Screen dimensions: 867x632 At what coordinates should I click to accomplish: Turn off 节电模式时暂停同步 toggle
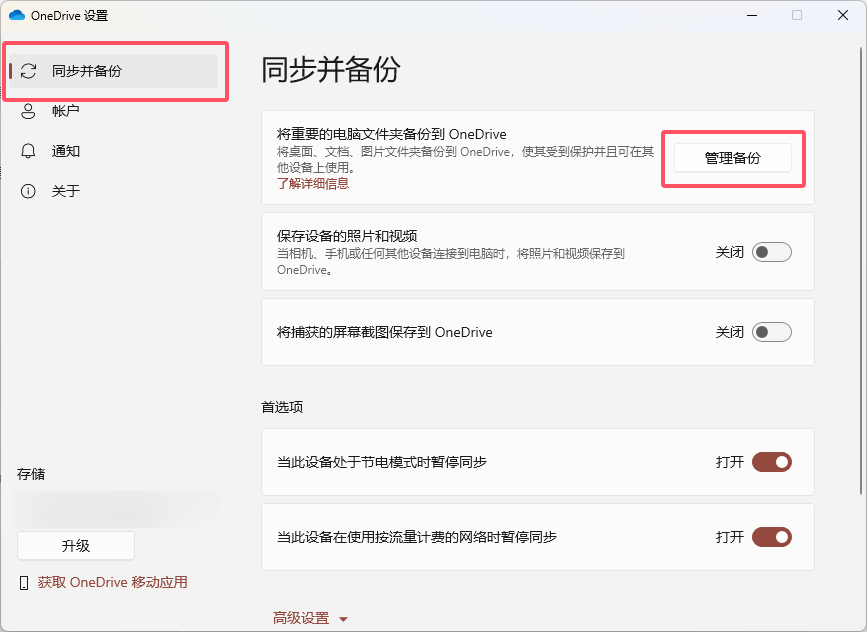[x=772, y=462]
